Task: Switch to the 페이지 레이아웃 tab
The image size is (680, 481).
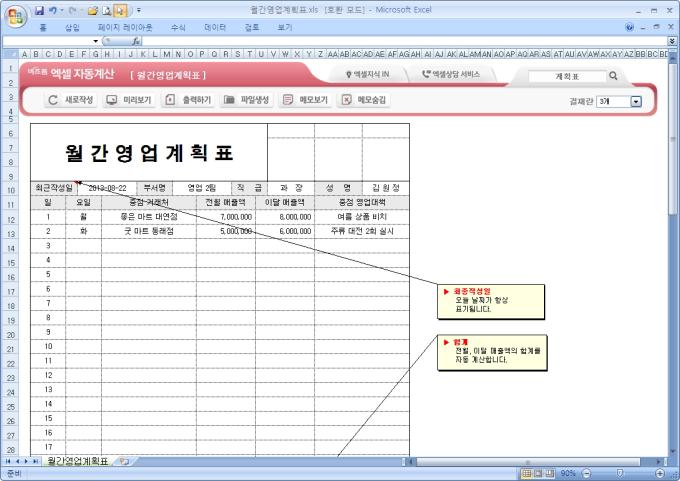Action: tap(125, 27)
